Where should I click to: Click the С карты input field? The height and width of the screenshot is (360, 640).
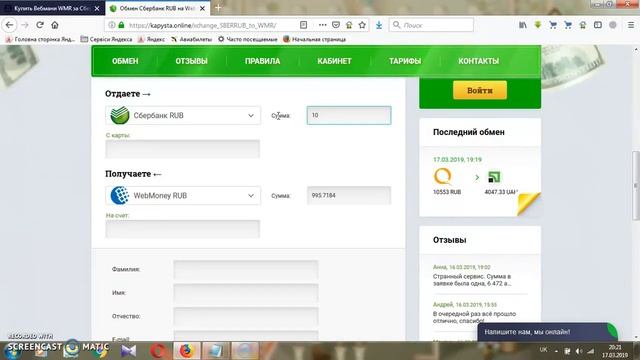click(x=182, y=149)
